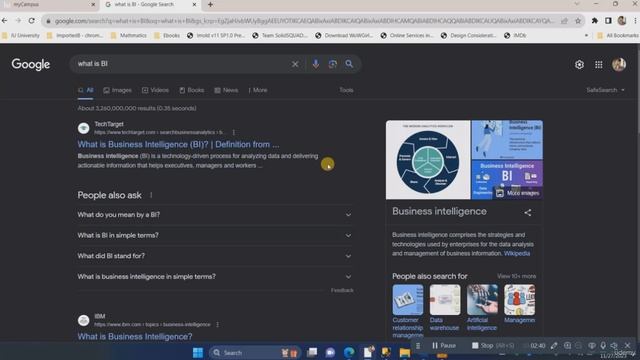Open TechTarget 'What is Business Intelligence (BI)?' link
The image size is (640, 360).
pos(178,144)
